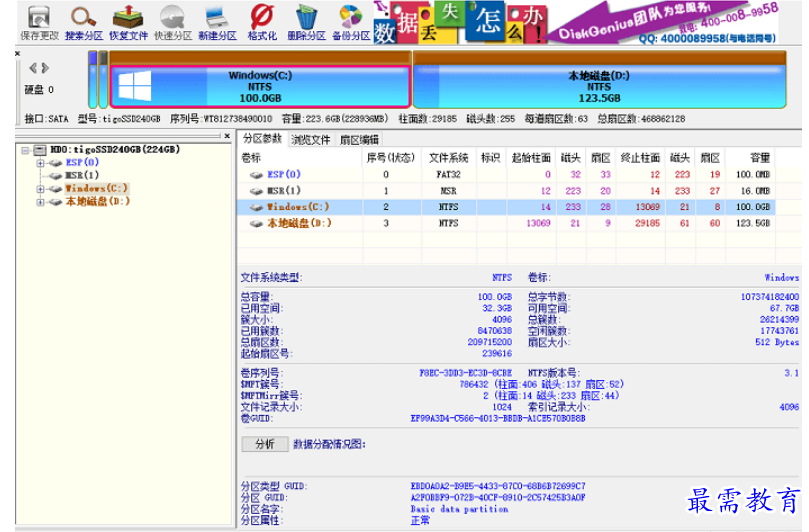This screenshot has width=809, height=532.
Task: Click the 卷标 column header
Action: pos(300,157)
